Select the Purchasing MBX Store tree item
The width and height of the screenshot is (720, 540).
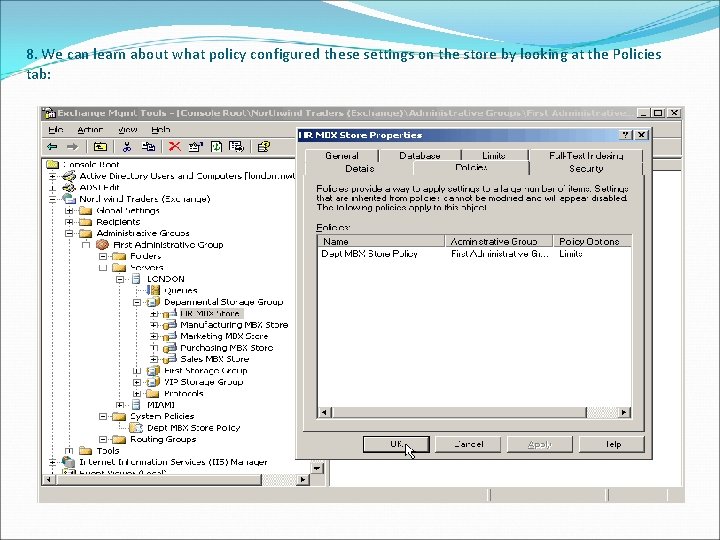click(x=226, y=348)
